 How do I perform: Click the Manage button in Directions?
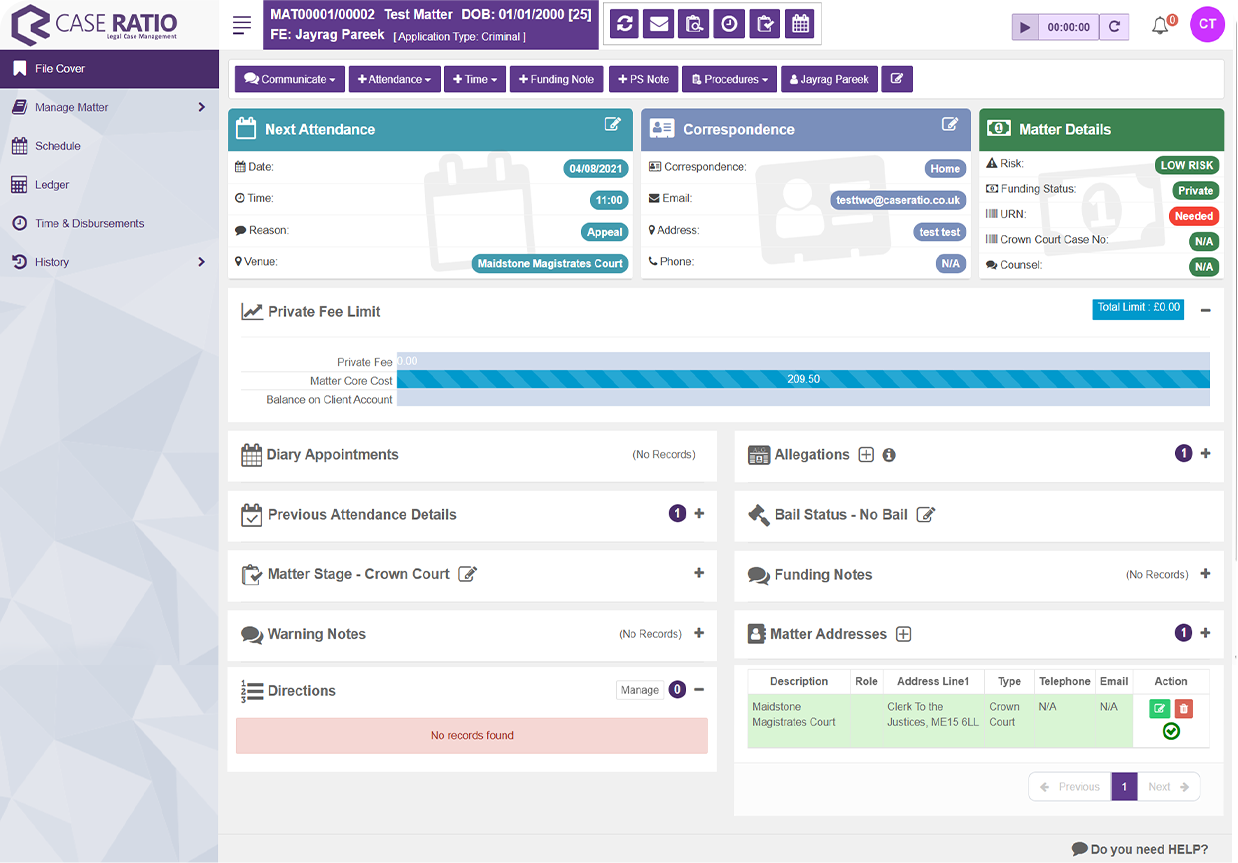[x=639, y=690]
